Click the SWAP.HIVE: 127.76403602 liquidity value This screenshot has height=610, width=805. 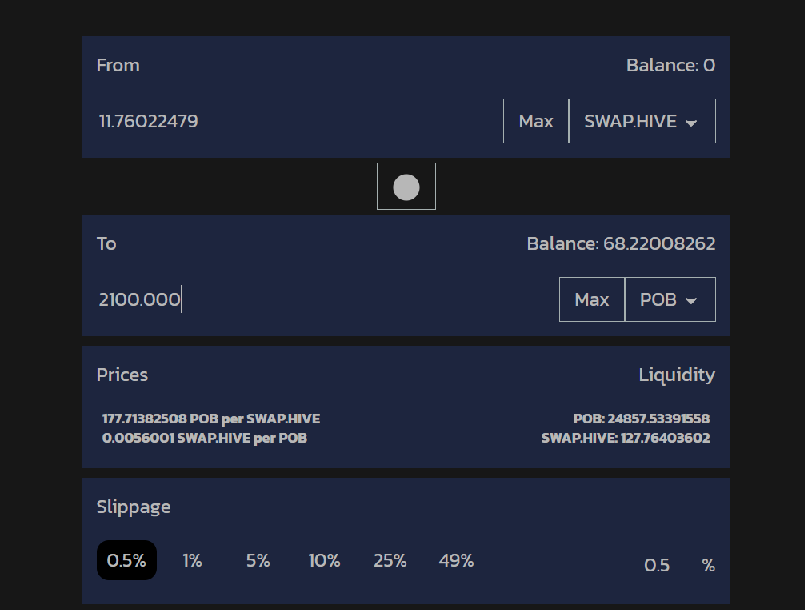point(626,438)
